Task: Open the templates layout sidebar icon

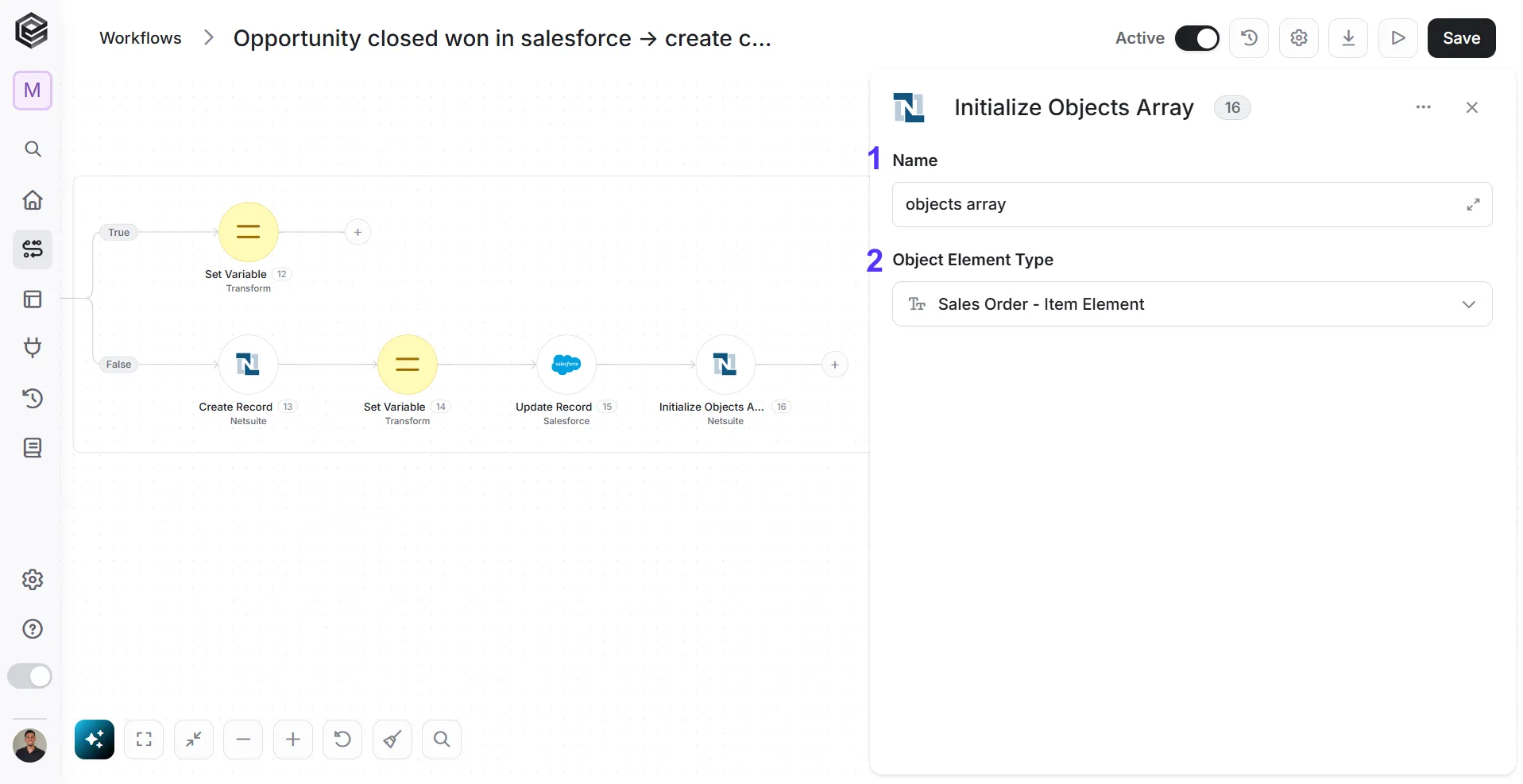Action: pos(33,299)
